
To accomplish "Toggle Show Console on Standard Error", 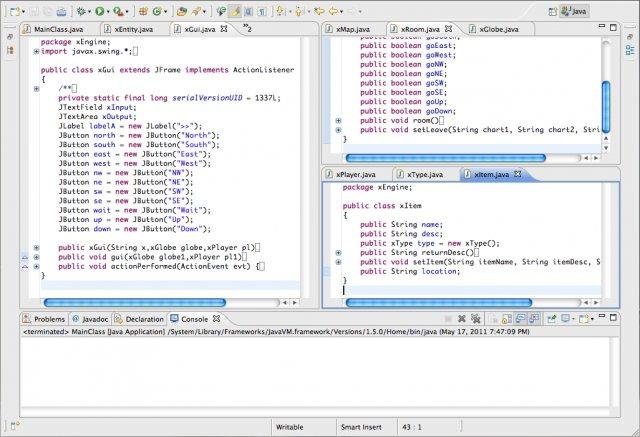I will point(534,319).
